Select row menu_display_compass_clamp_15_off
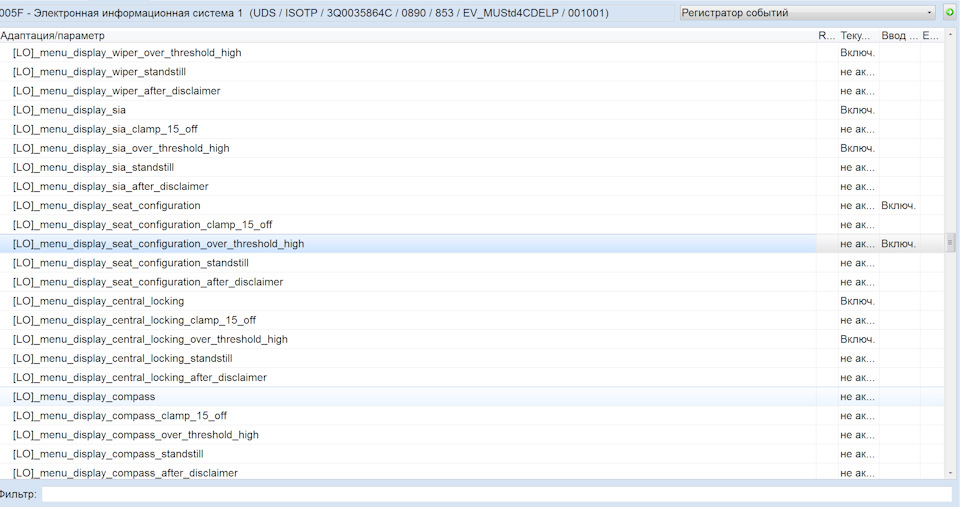 tap(471, 416)
